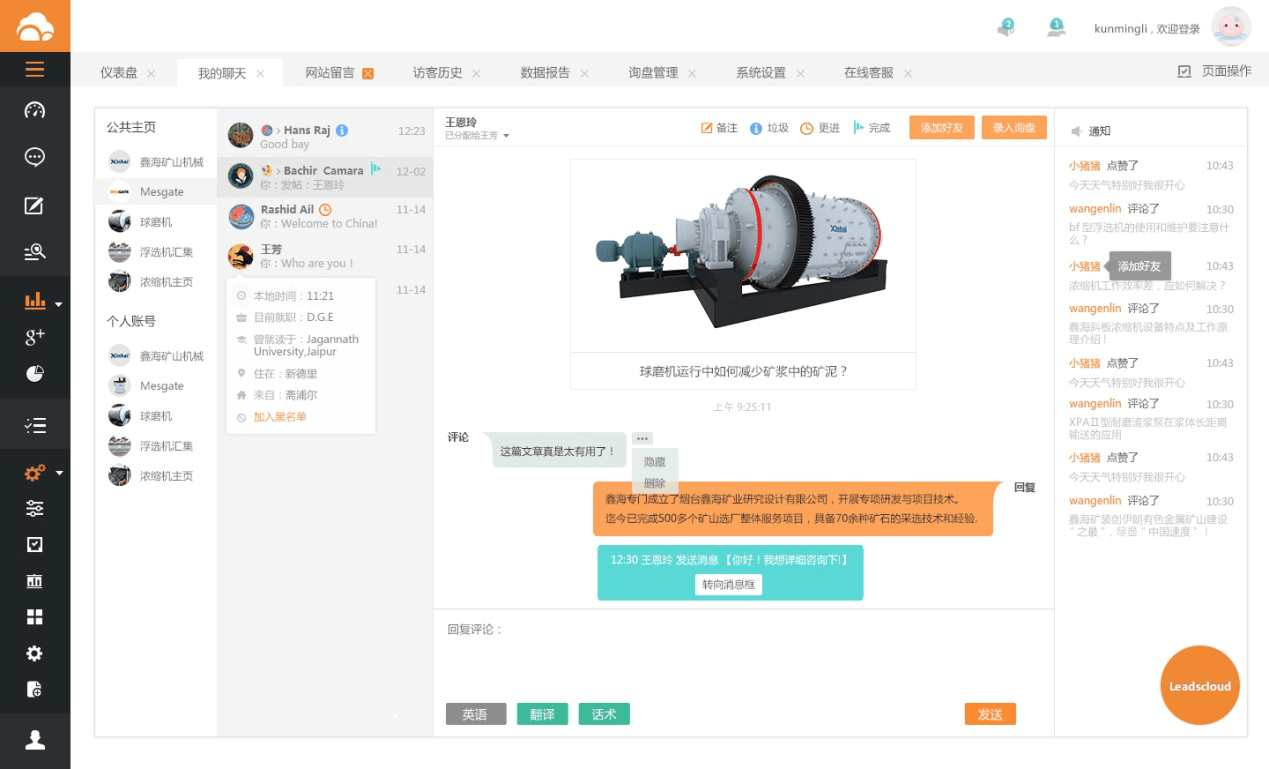This screenshot has height=769, width=1269.
Task: Send the reply with 发送
Action: click(990, 714)
